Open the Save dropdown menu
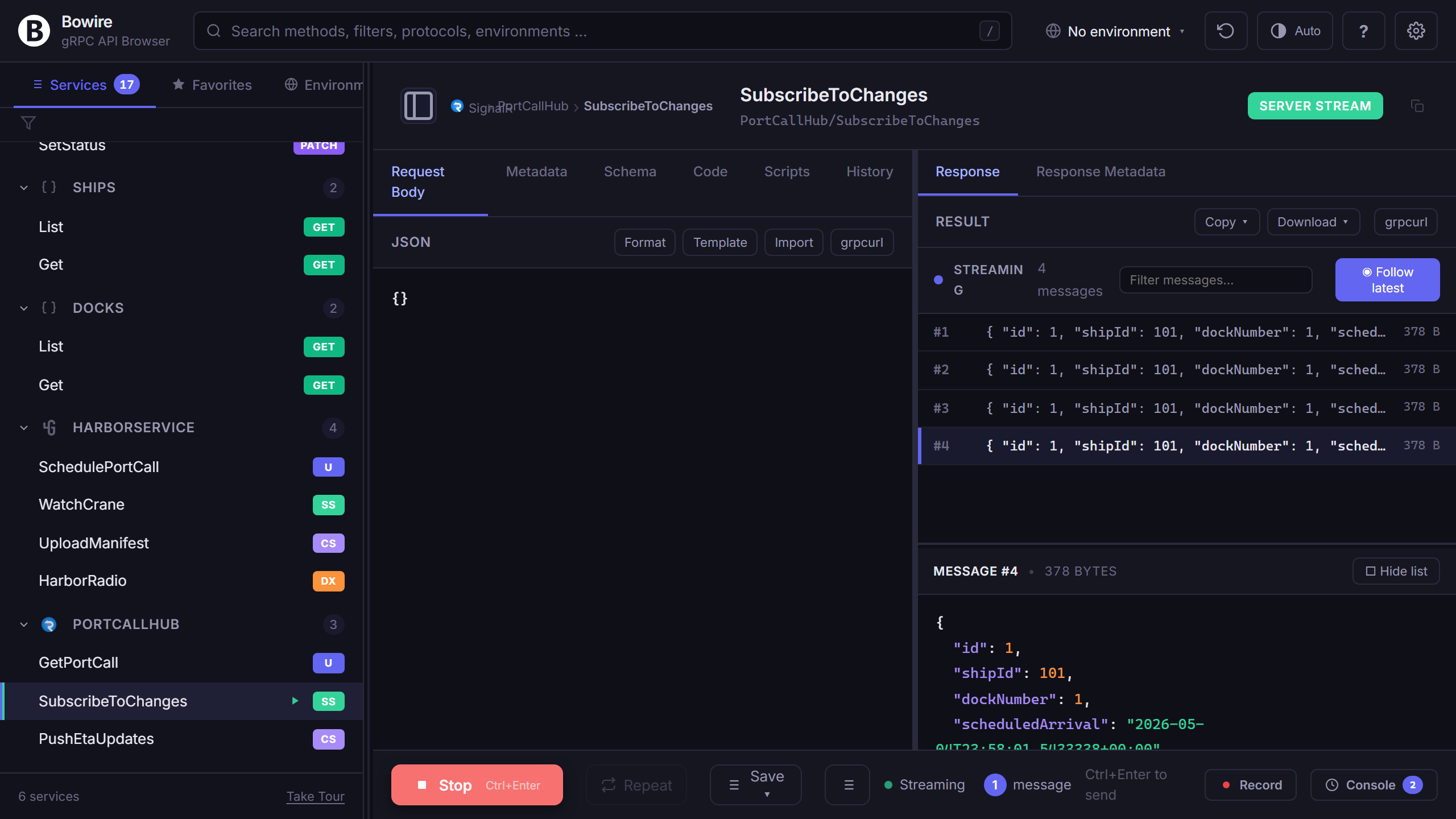Viewport: 1456px width, 819px height. click(756, 785)
